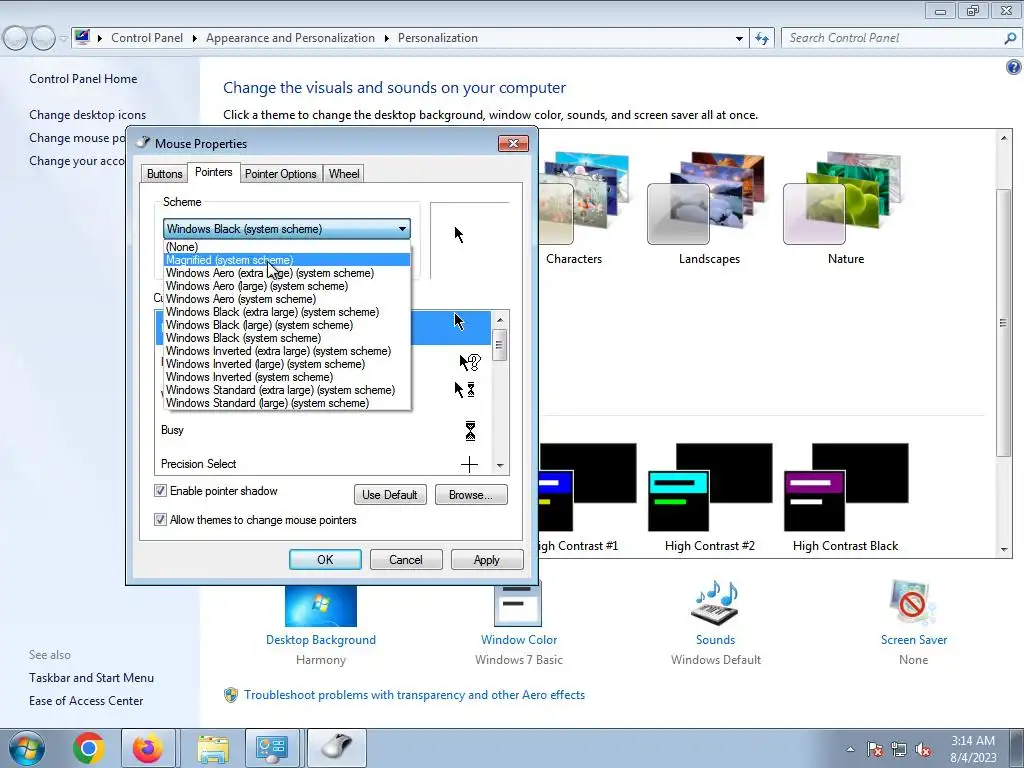Switch to Mouse Properties taskbar item
The image size is (1024, 768).
click(336, 748)
